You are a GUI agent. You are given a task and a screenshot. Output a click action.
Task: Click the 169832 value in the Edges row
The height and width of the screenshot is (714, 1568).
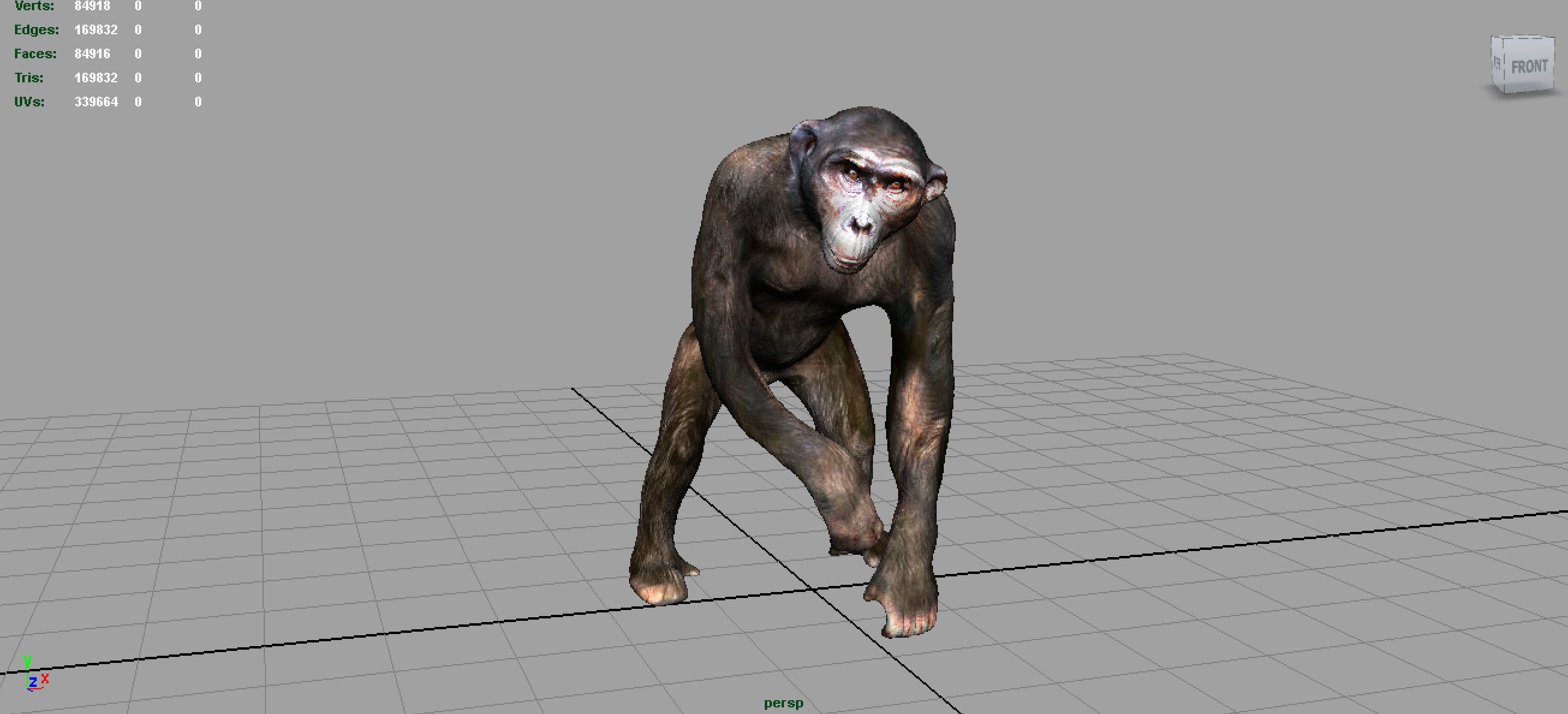point(96,30)
